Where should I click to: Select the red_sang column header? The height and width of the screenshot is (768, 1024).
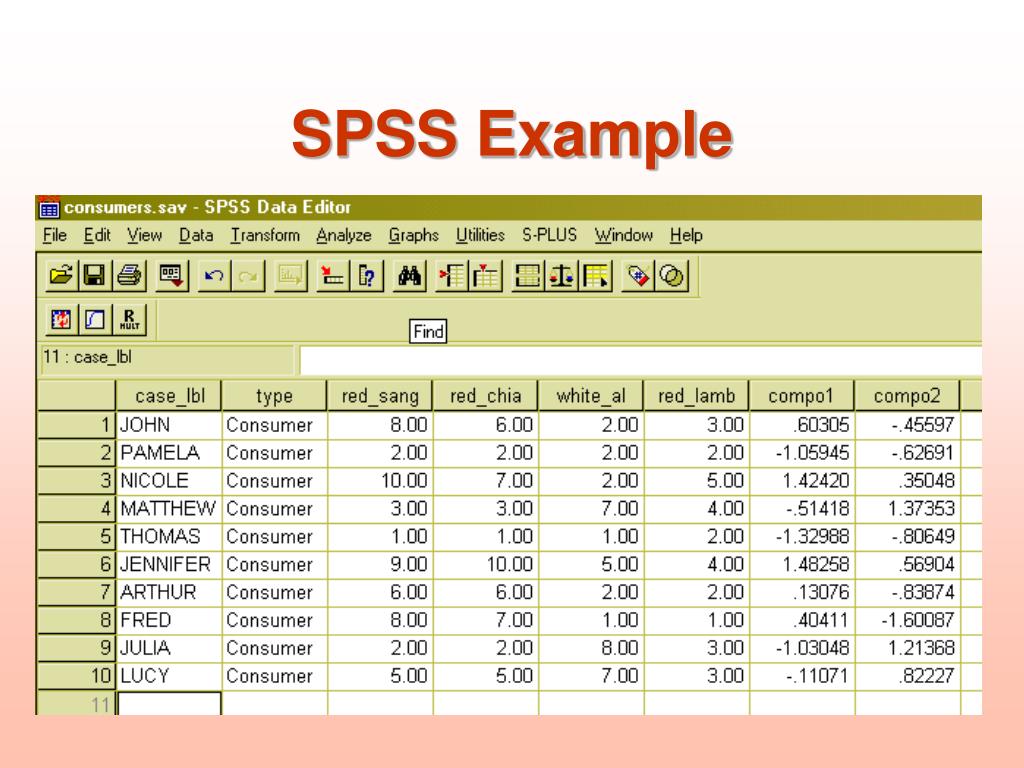[x=380, y=396]
